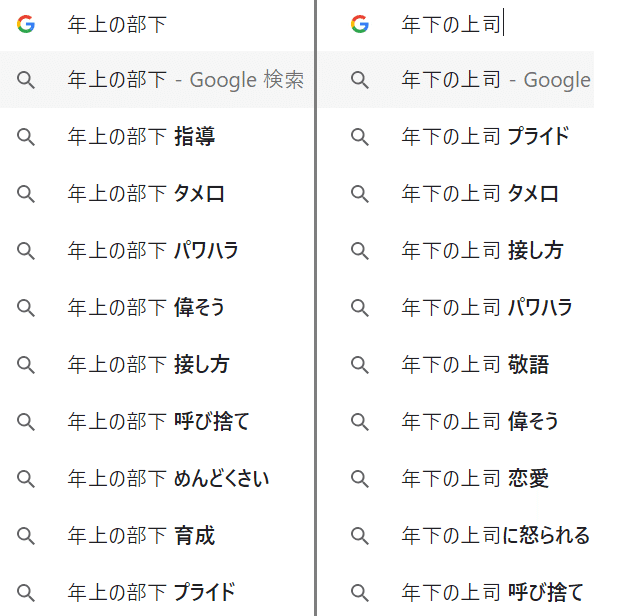Open 年上の部下 - Google 検索 result
The height and width of the screenshot is (616, 626).
tap(185, 80)
